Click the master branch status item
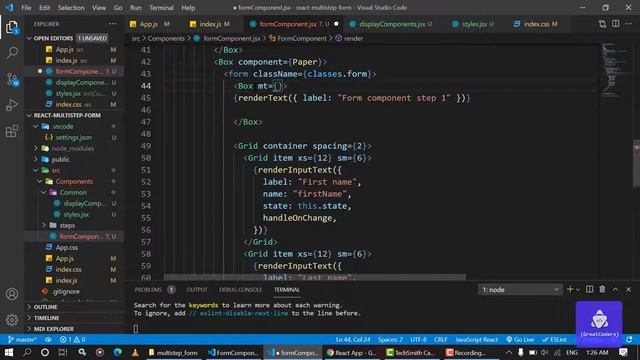The image size is (640, 360). (x=22, y=340)
